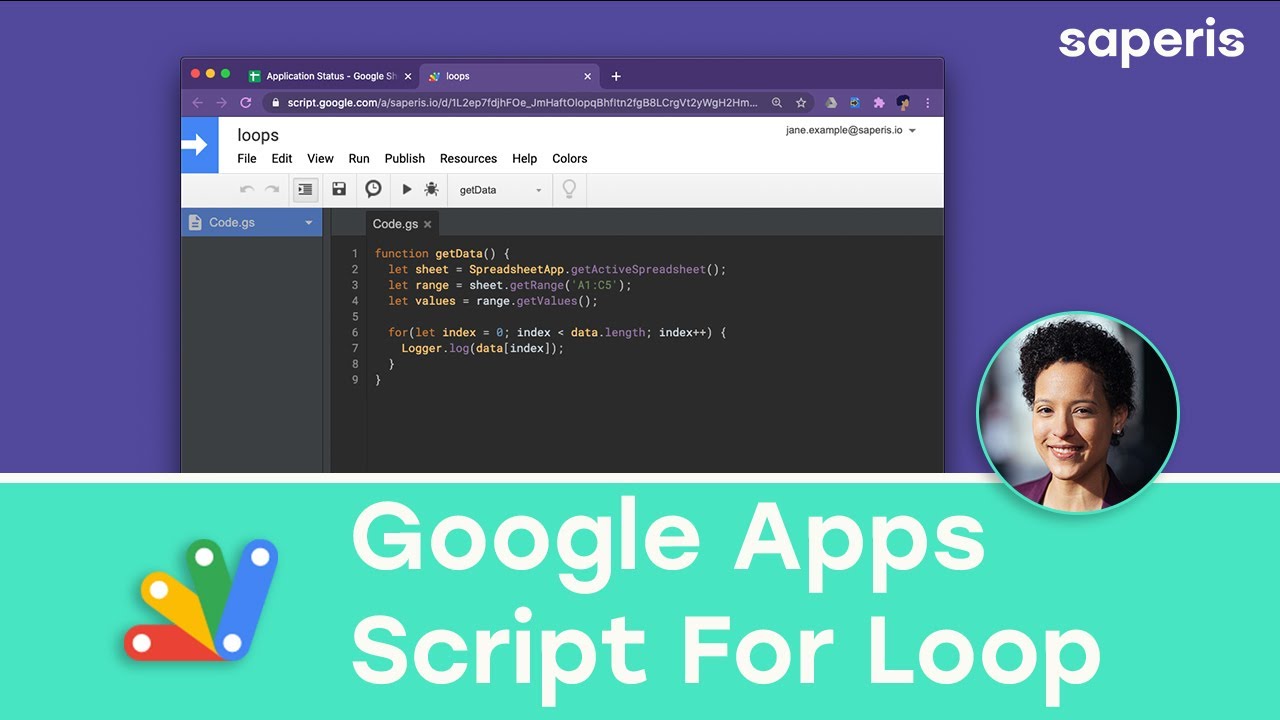
Task: Open the Chrome profile avatar
Action: pyautogui.click(x=903, y=102)
